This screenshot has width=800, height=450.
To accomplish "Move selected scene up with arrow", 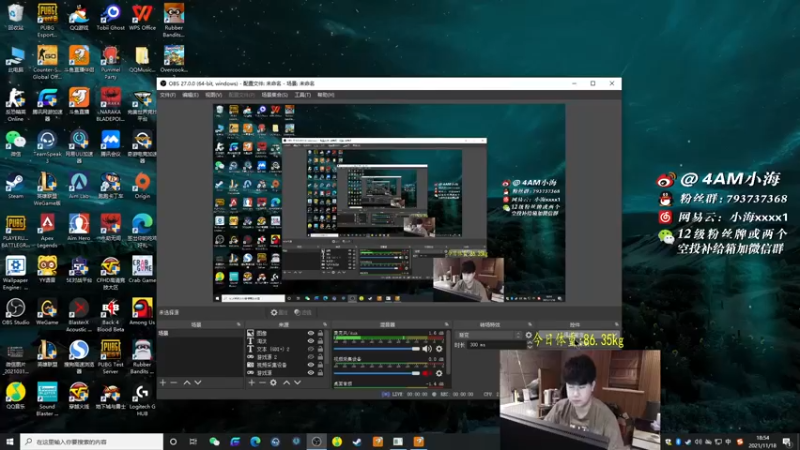I will point(187,383).
